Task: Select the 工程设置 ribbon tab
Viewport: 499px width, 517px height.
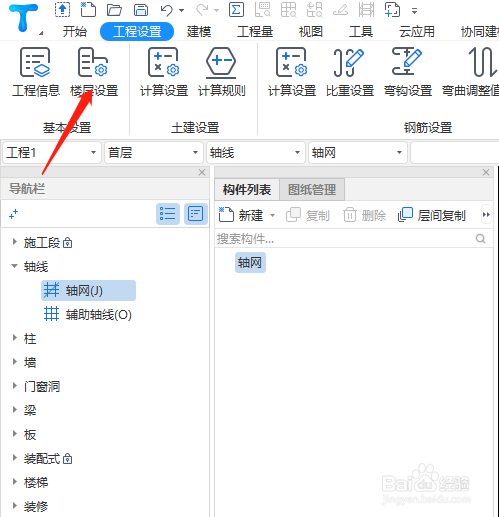Action: pos(137,32)
